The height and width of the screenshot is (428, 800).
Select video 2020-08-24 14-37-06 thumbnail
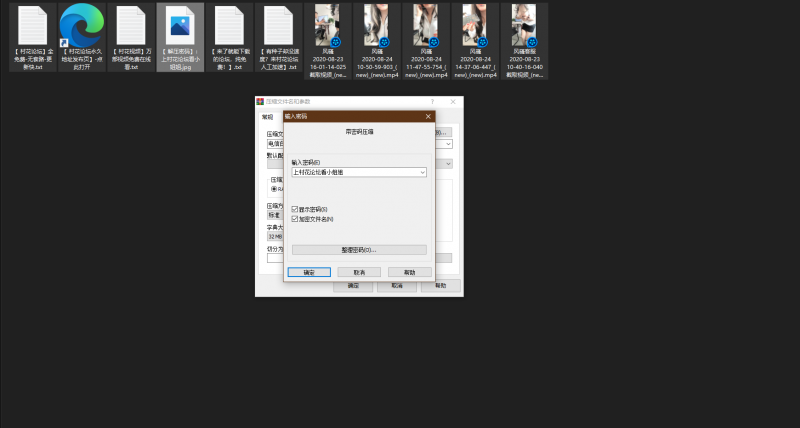coord(476,26)
